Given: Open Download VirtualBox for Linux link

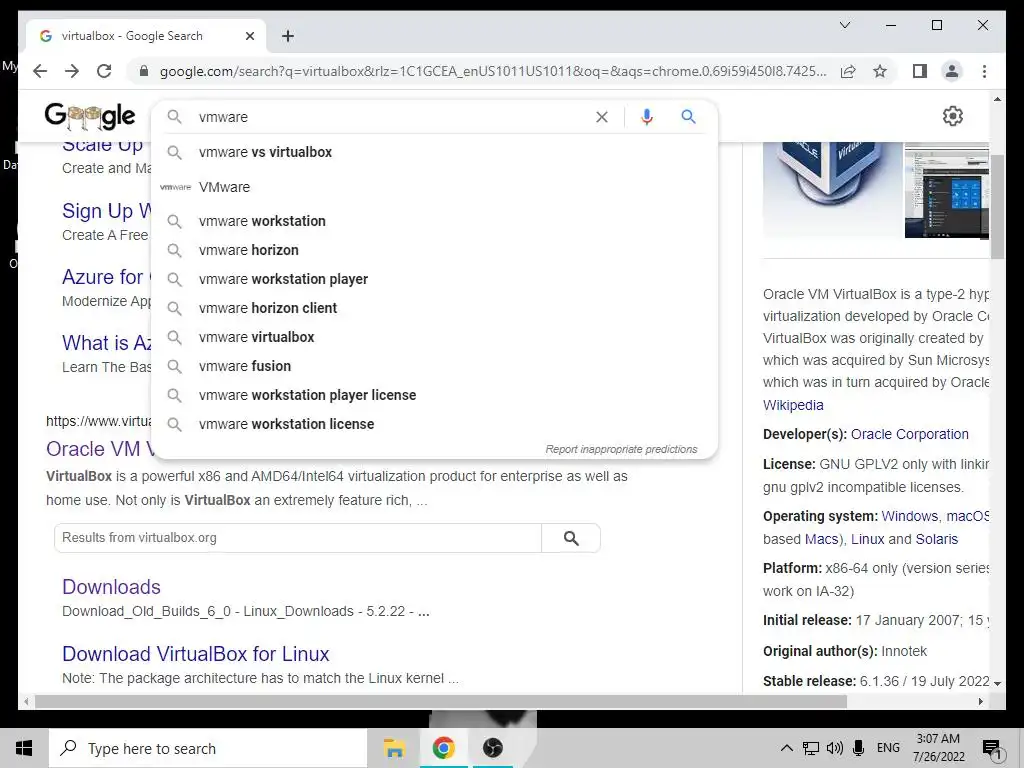Looking at the screenshot, I should [x=195, y=654].
